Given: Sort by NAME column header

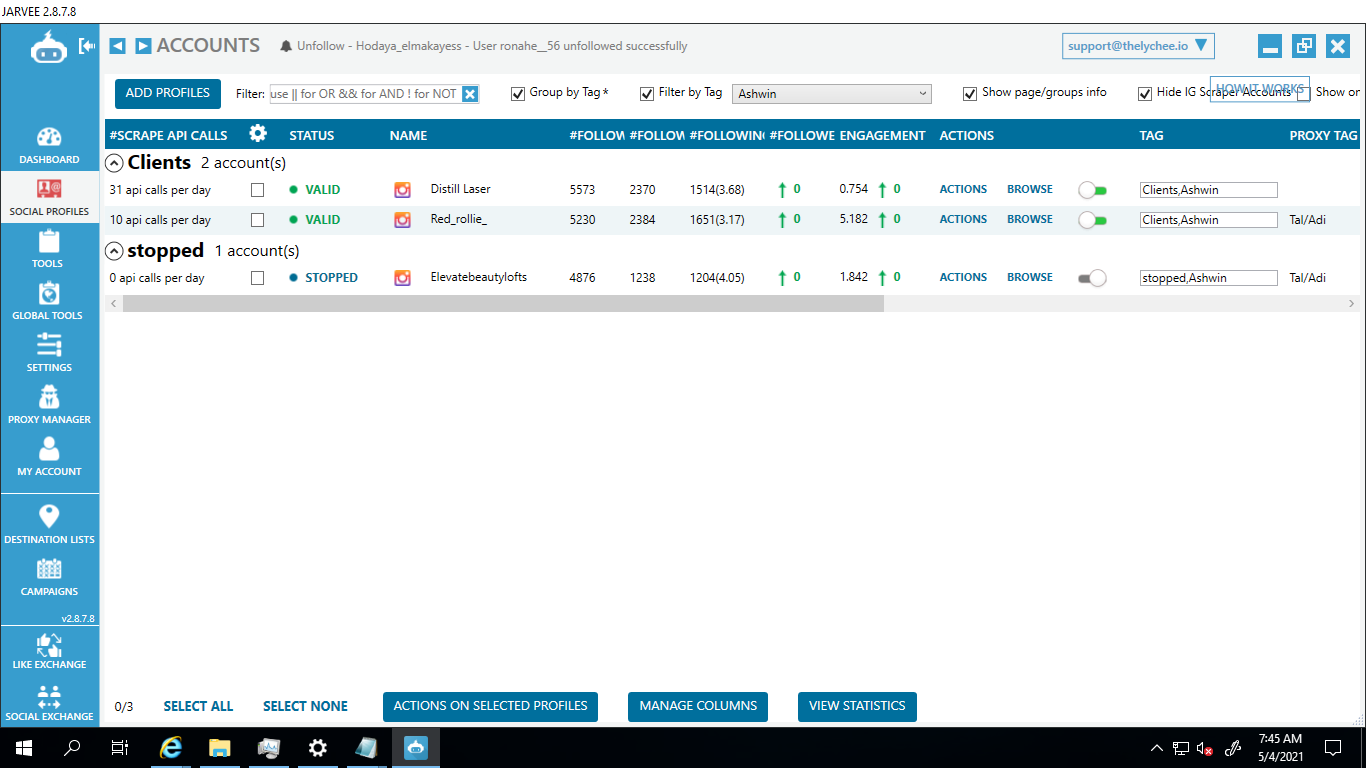Looking at the screenshot, I should [x=408, y=135].
